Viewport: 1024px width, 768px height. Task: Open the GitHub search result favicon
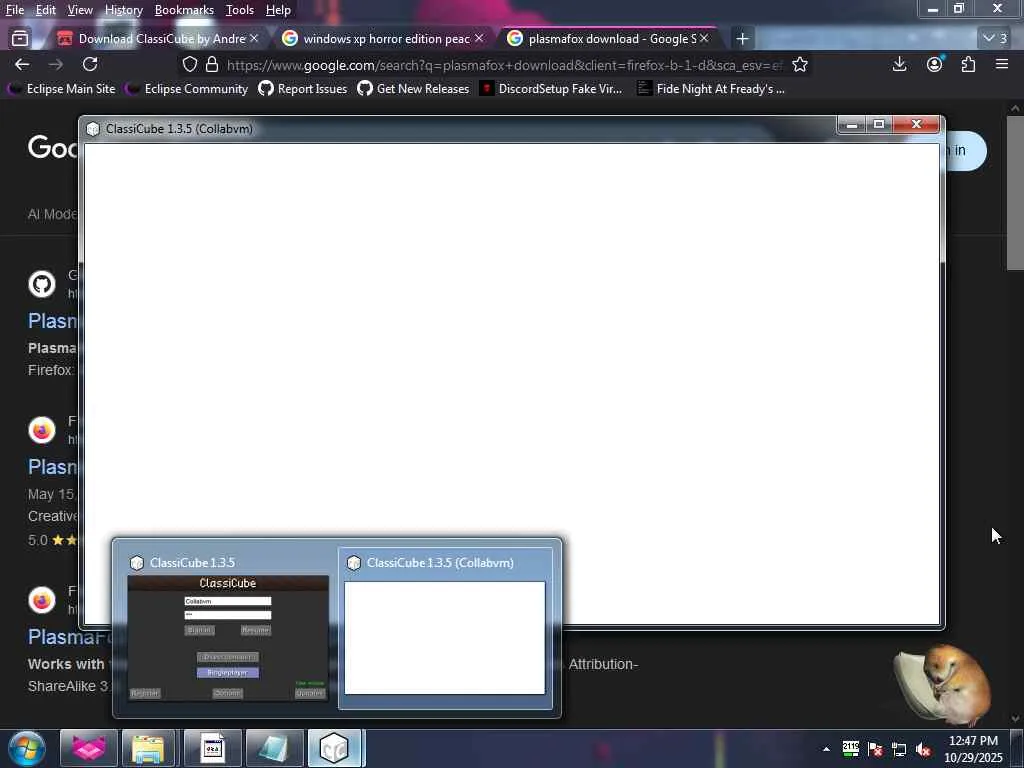pos(42,284)
